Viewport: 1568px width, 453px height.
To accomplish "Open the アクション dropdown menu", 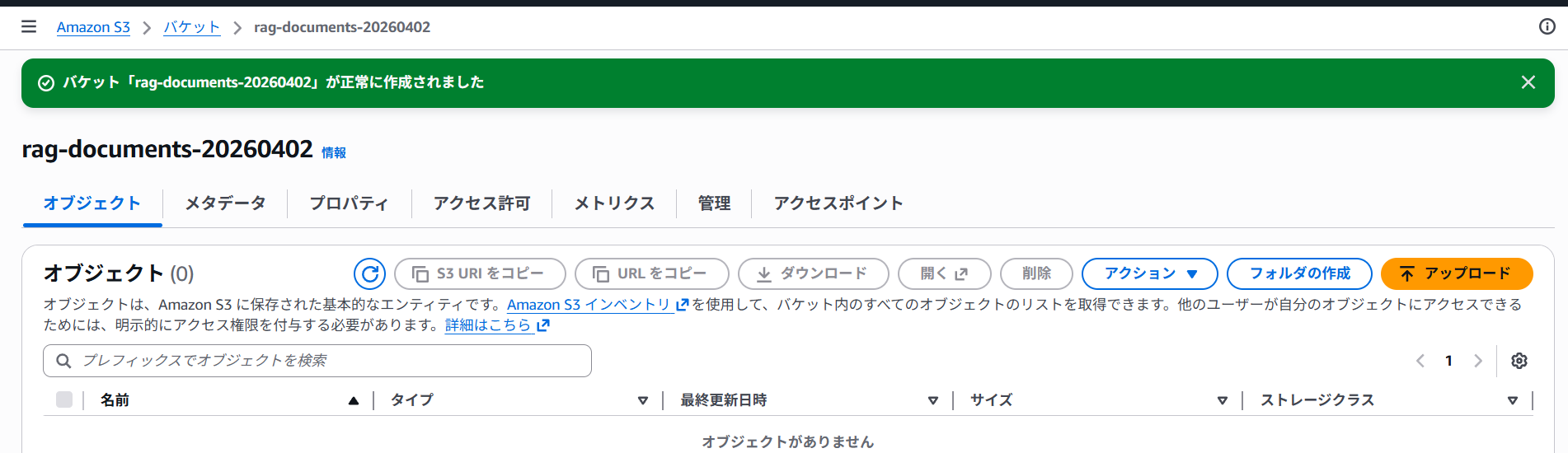I will point(1149,273).
